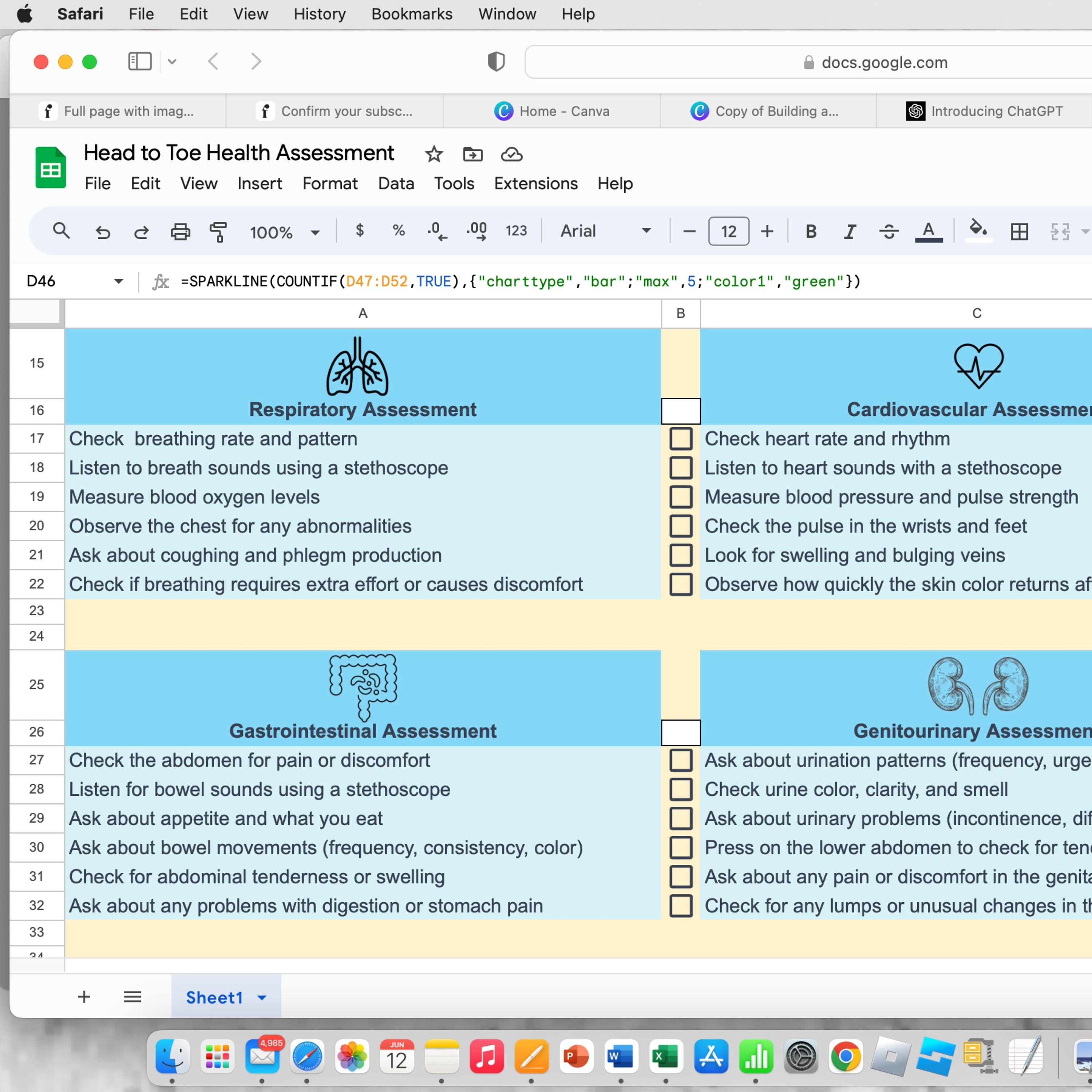Image resolution: width=1092 pixels, height=1092 pixels.
Task: Star the Head to Toe Health Assessment spreadsheet
Action: (x=434, y=154)
